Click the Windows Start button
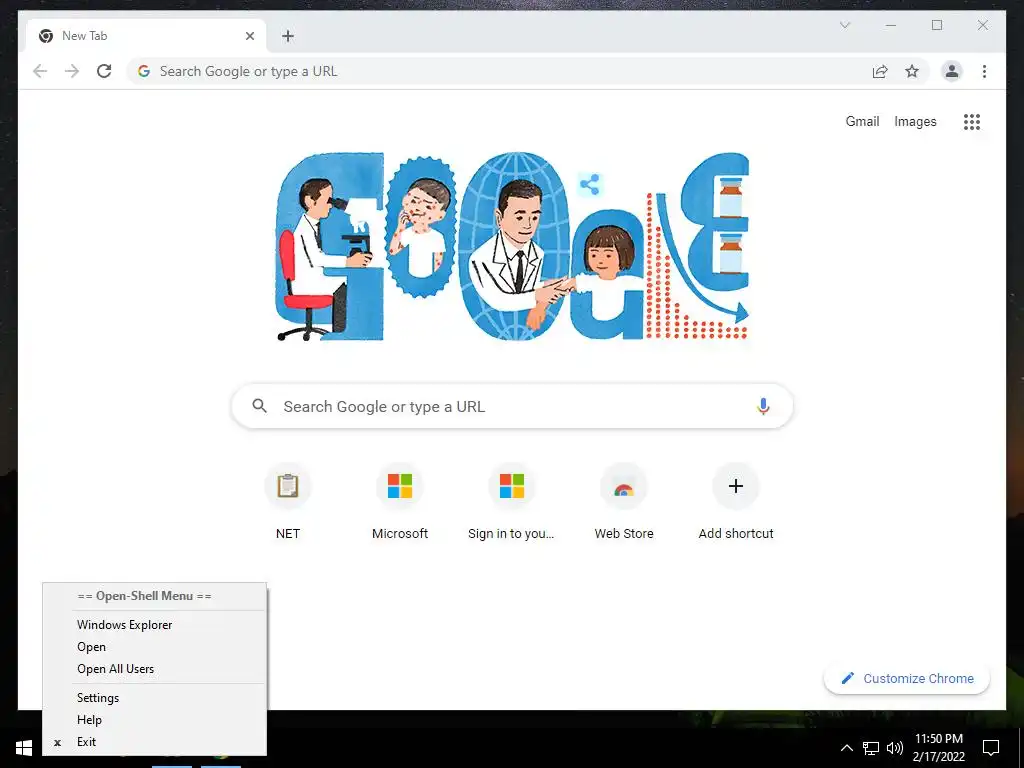Viewport: 1024px width, 768px height. [x=24, y=748]
